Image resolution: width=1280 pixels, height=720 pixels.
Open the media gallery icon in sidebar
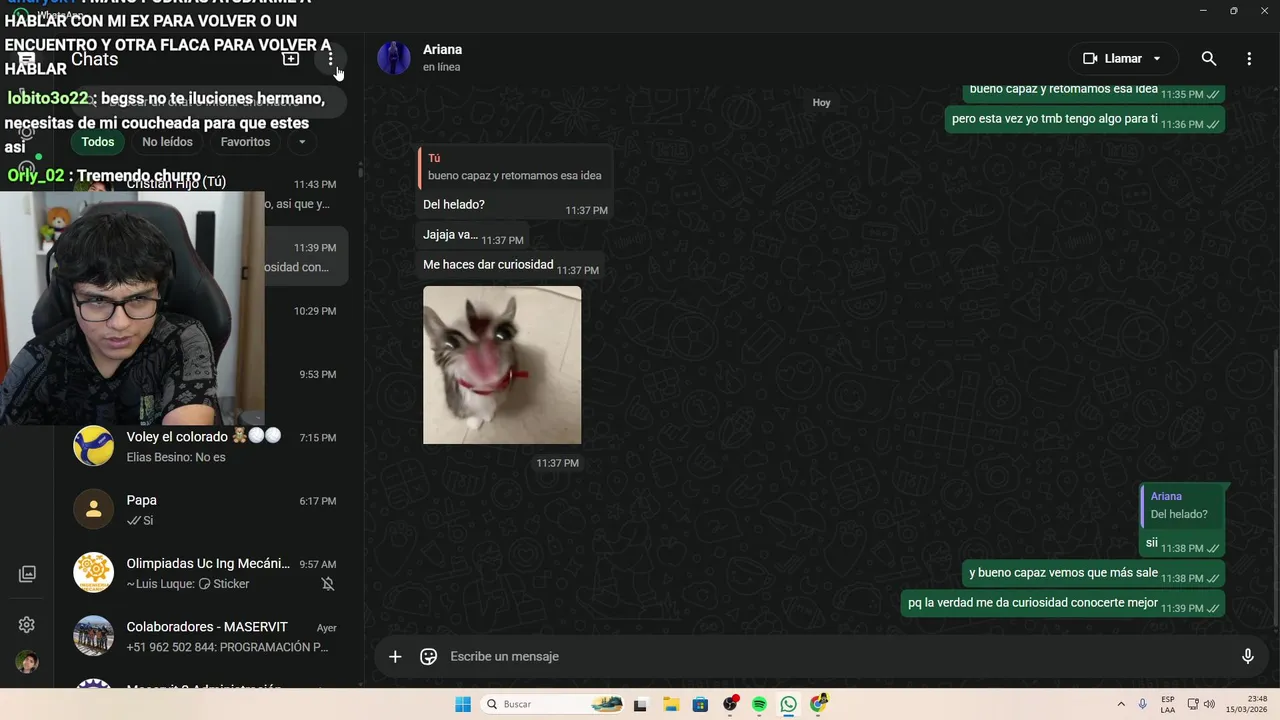click(x=27, y=574)
